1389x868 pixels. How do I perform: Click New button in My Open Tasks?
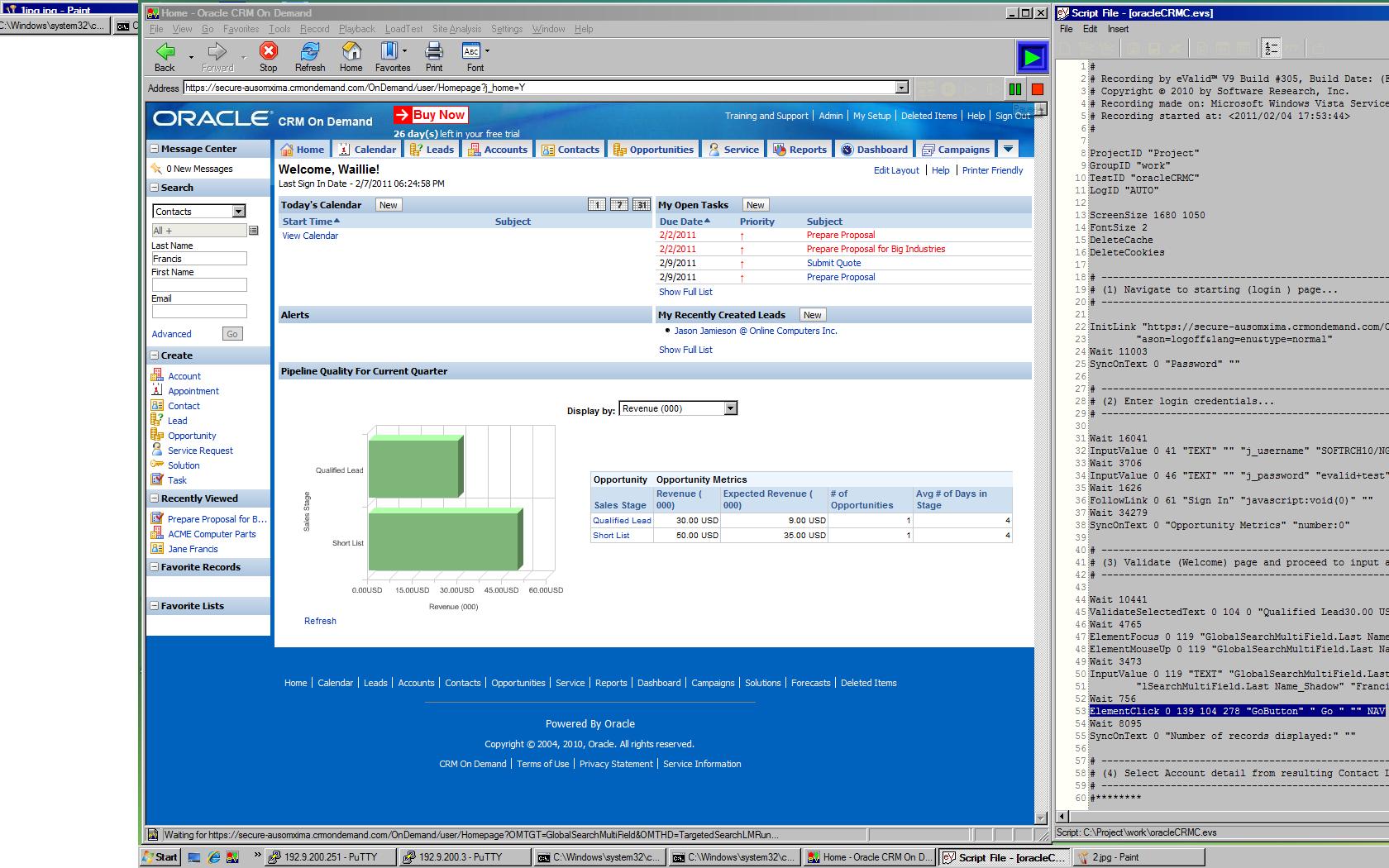point(756,205)
